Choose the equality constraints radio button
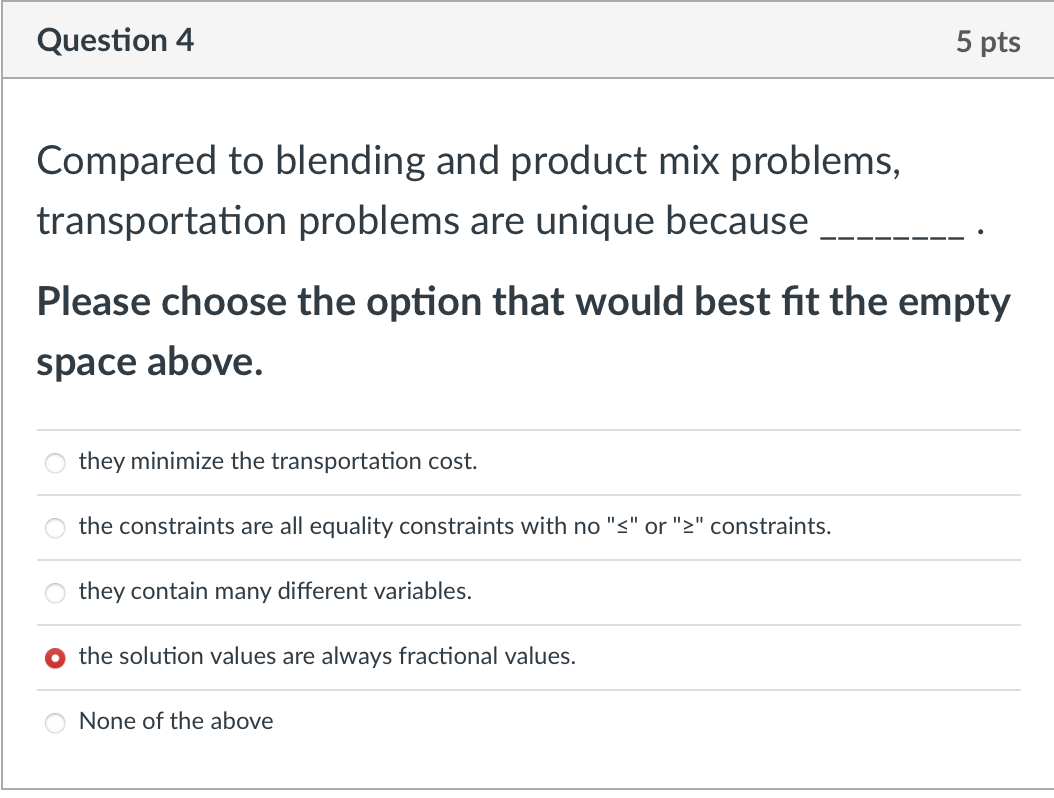The height and width of the screenshot is (798, 1054). pos(55,528)
